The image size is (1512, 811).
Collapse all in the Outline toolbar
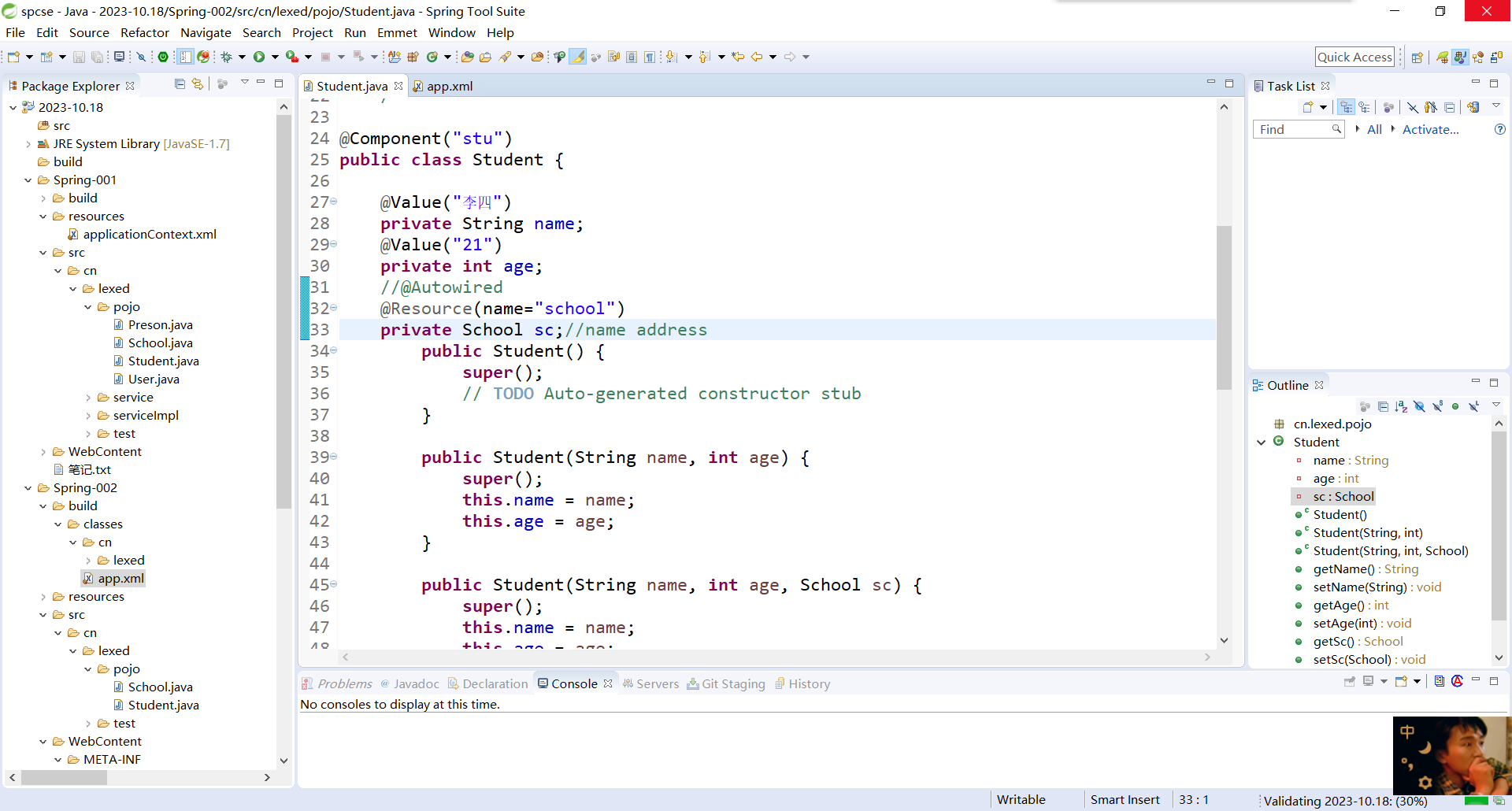pos(1383,406)
